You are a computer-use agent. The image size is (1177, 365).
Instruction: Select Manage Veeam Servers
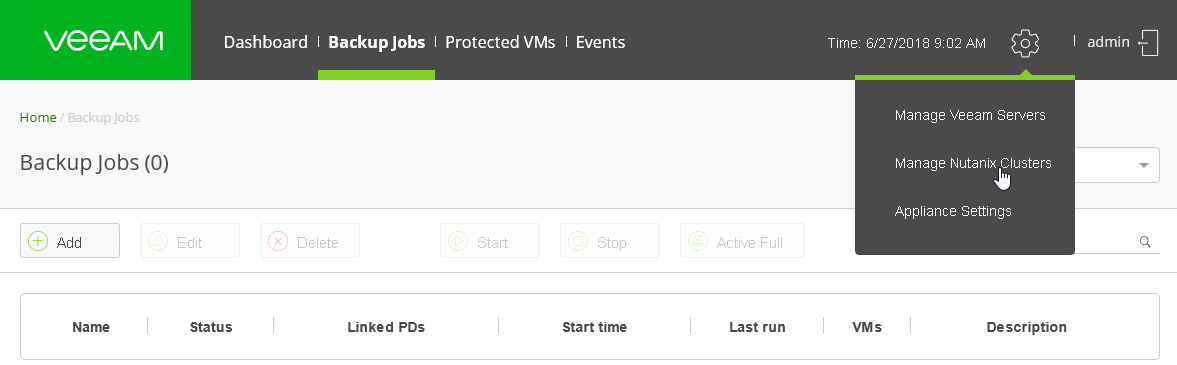970,115
